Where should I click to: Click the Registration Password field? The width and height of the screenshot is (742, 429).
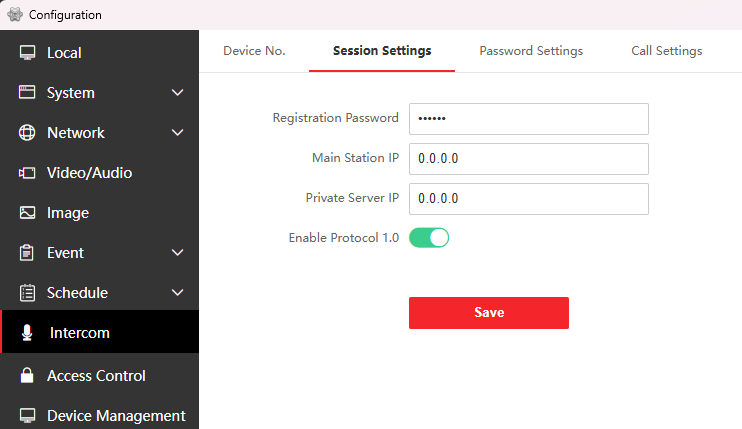[528, 119]
